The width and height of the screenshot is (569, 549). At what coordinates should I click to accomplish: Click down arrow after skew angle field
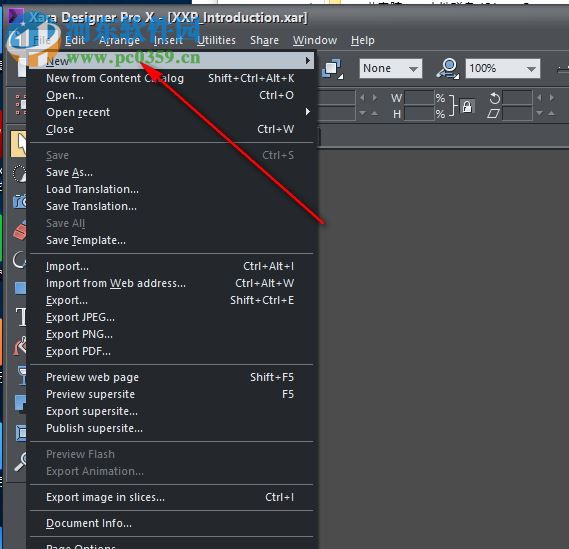[x=539, y=113]
